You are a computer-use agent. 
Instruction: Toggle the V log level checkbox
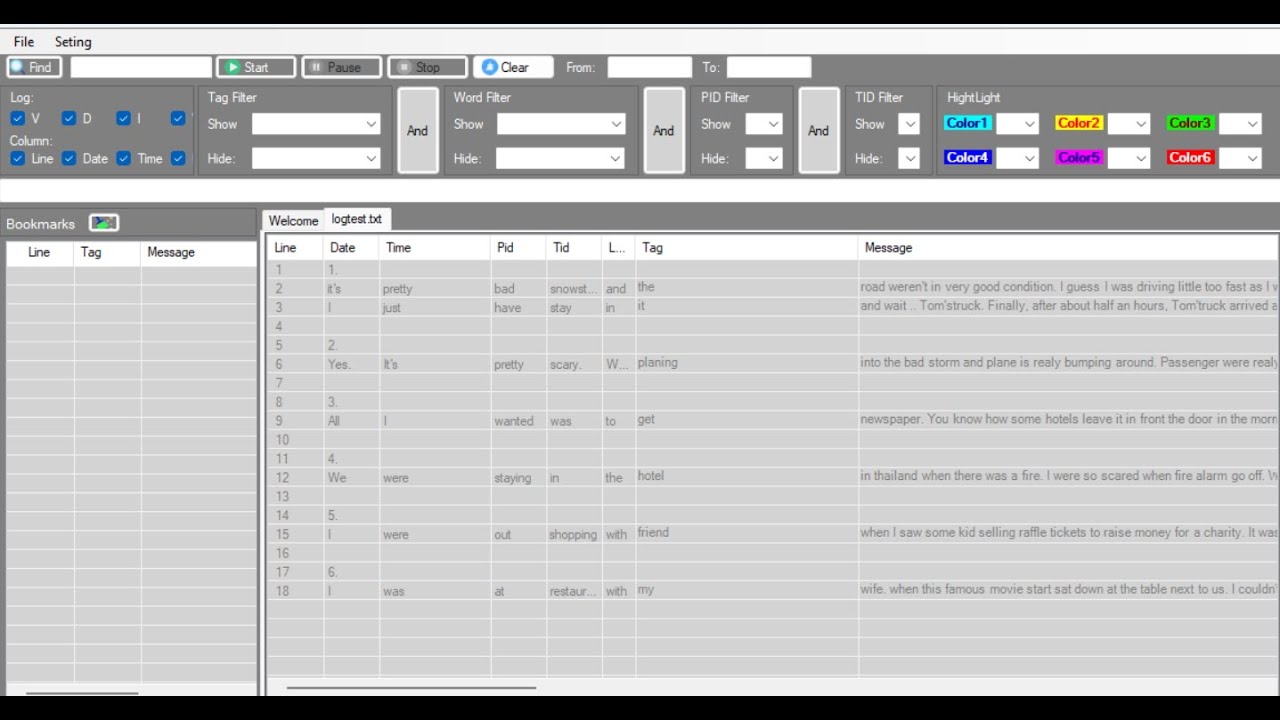tap(18, 118)
